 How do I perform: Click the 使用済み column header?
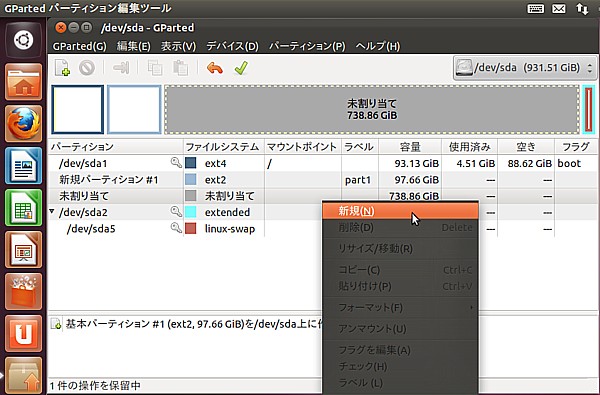click(470, 147)
